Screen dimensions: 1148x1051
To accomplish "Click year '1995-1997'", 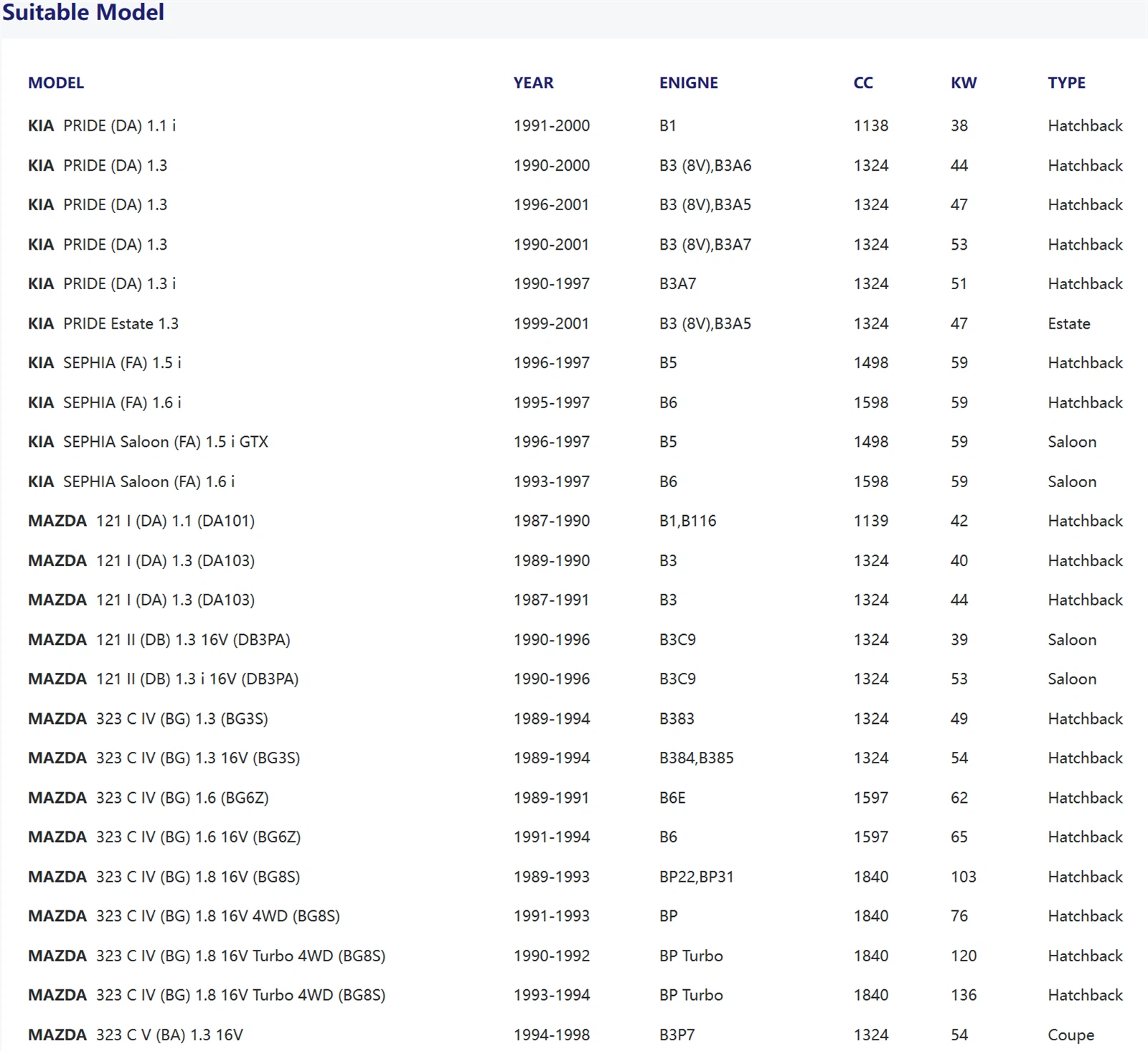I will (551, 402).
